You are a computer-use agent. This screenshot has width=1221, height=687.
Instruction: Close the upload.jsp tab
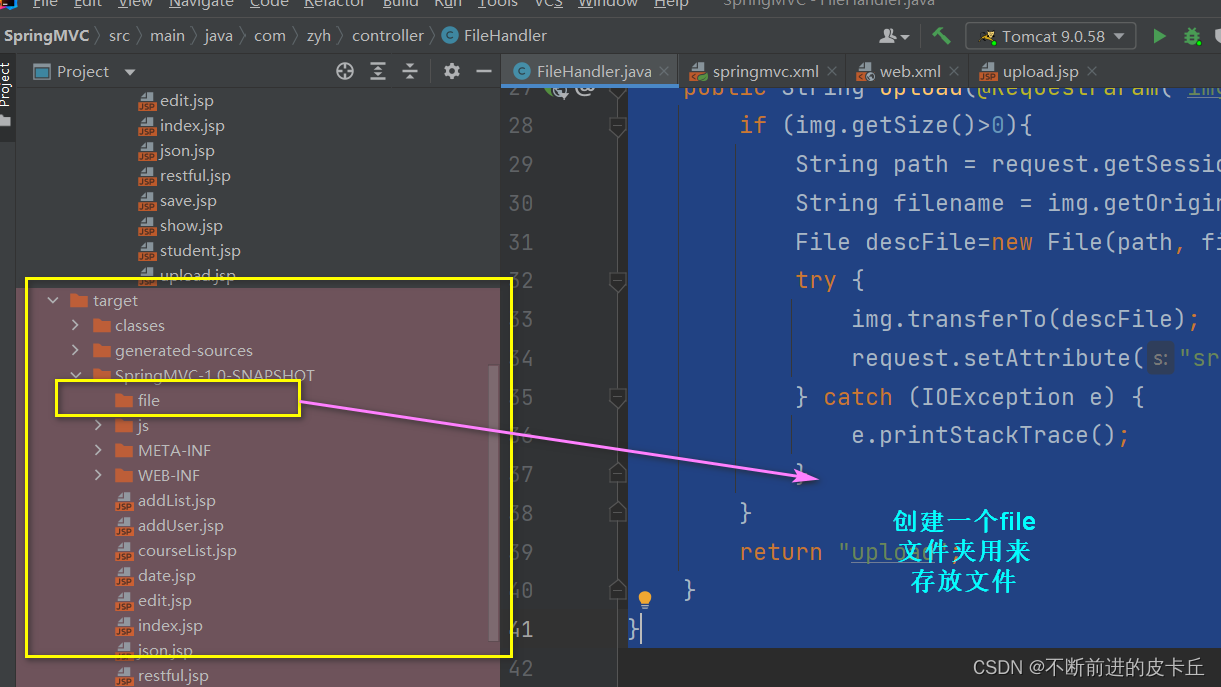[x=1091, y=71]
